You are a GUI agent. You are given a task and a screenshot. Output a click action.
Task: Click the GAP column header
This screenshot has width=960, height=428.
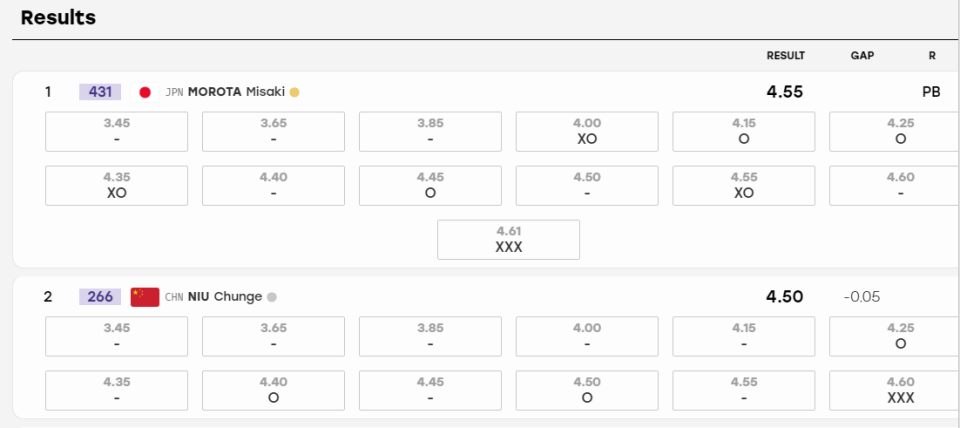coord(862,56)
